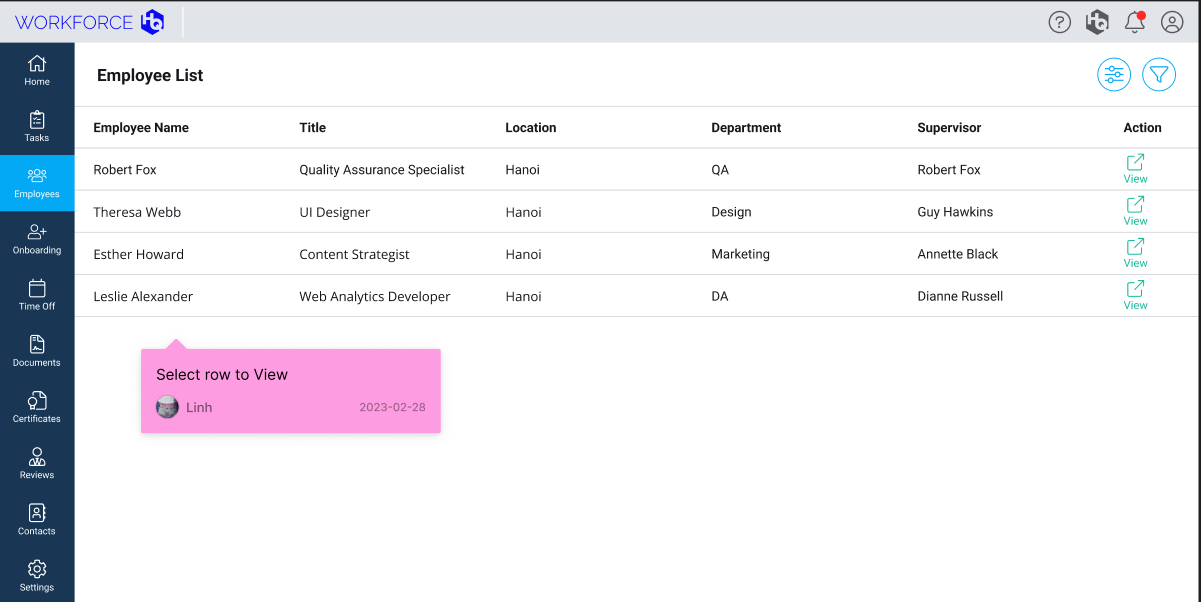
Task: Click the notifications bell icon
Action: point(1134,22)
